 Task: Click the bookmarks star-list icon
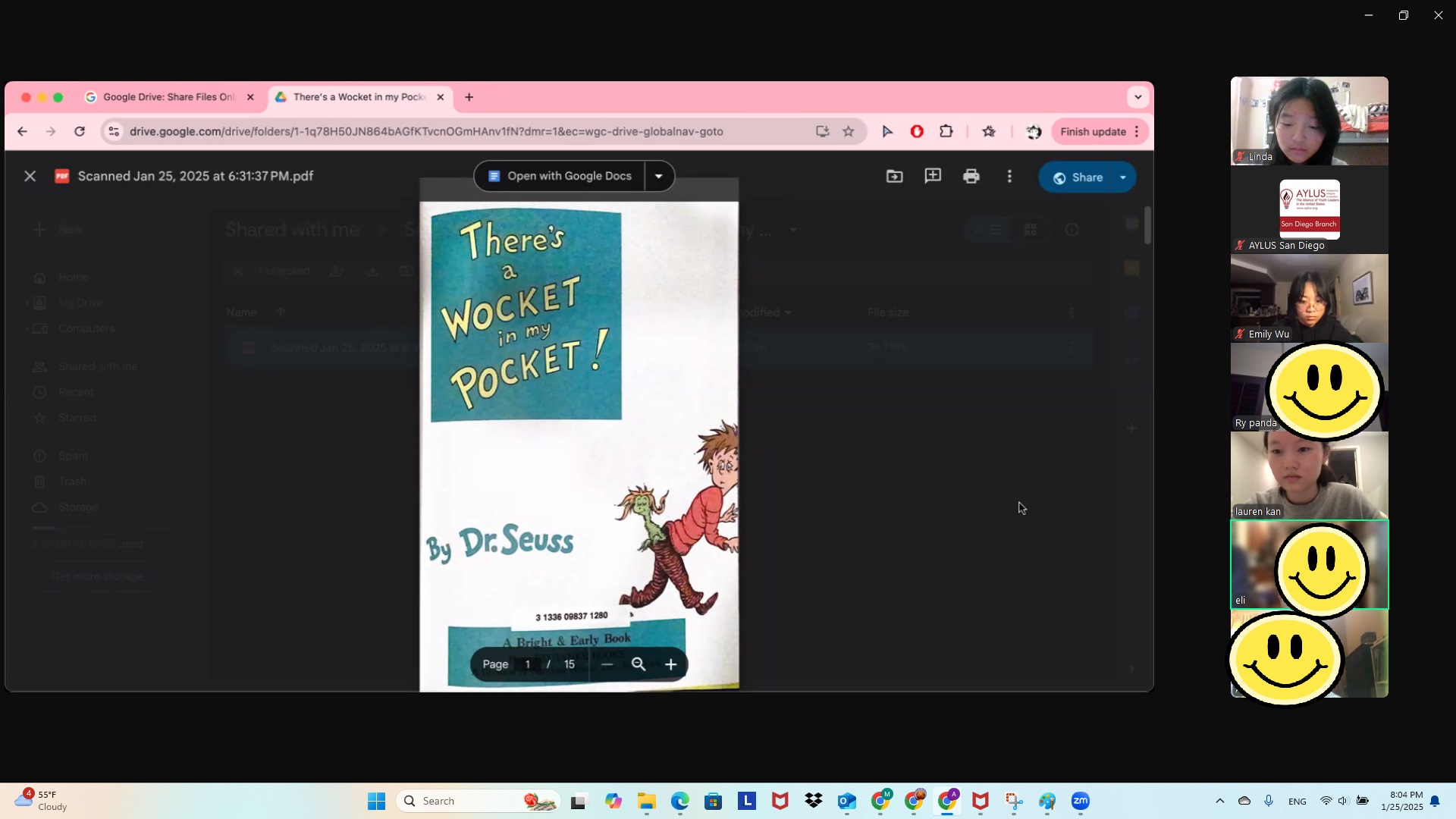989,131
